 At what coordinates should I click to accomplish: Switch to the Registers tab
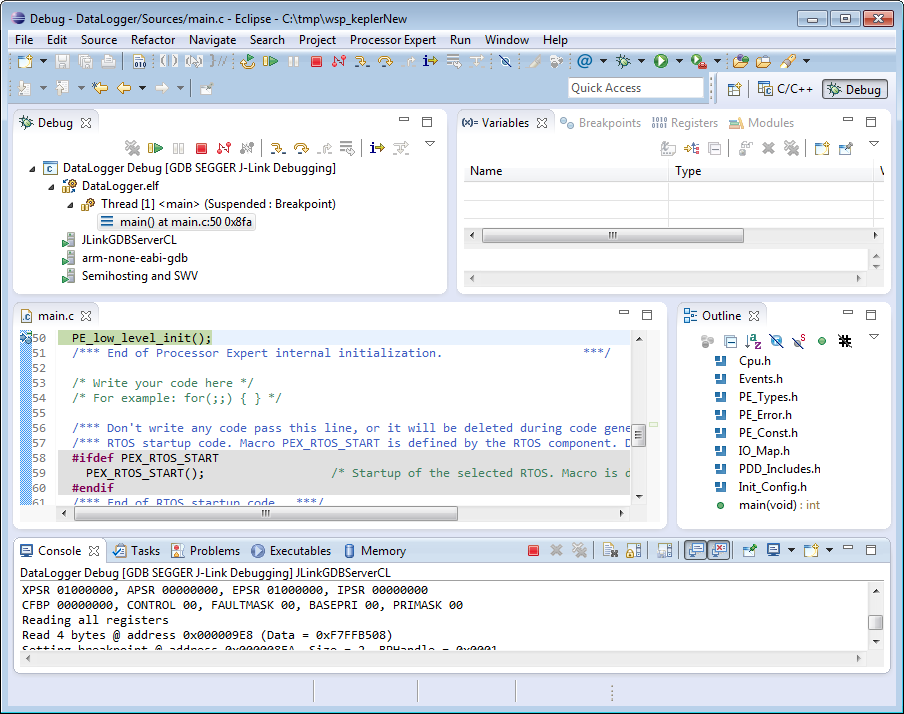point(685,123)
